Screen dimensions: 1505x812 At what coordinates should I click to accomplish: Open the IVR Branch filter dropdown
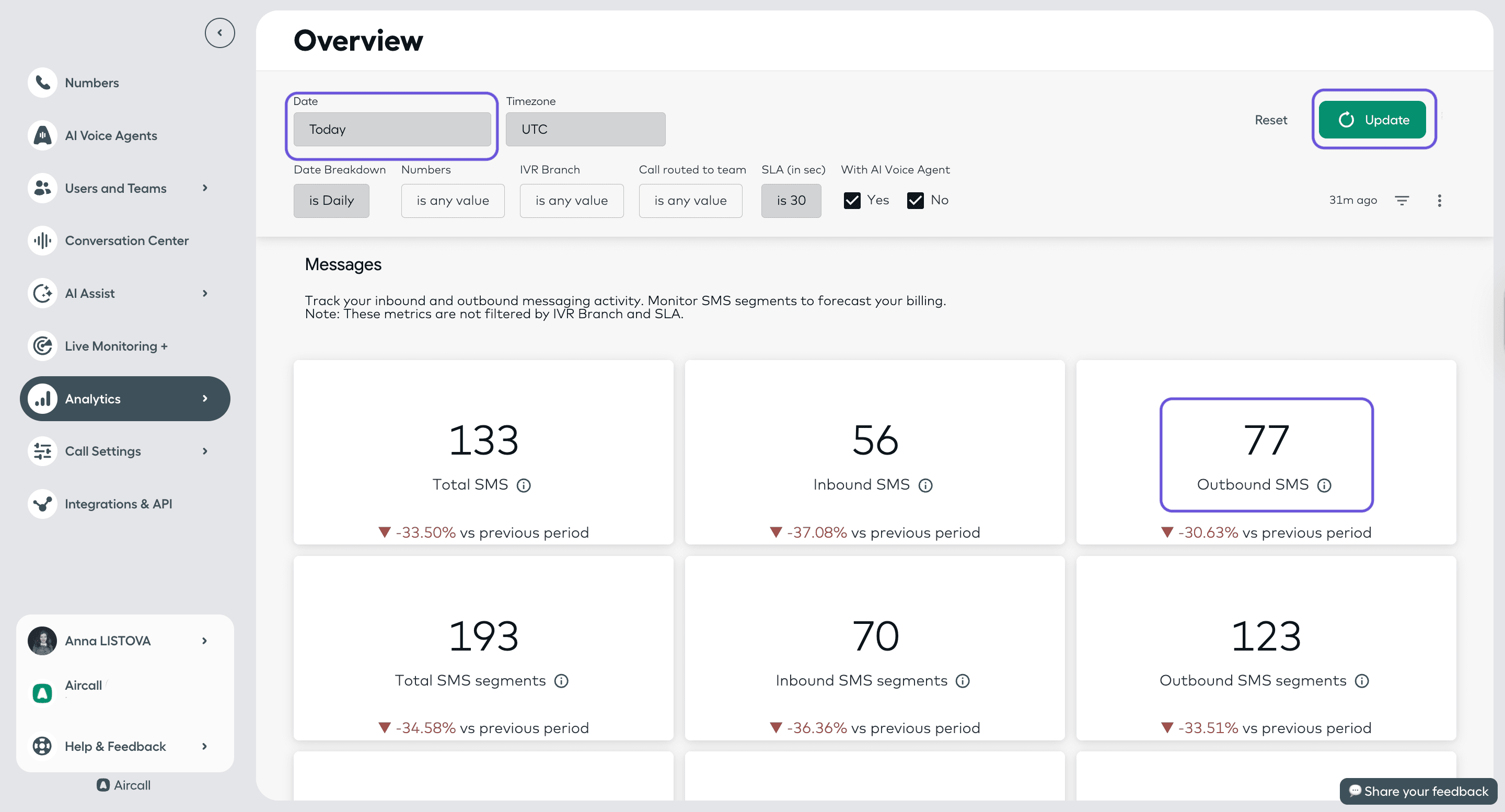click(x=571, y=200)
